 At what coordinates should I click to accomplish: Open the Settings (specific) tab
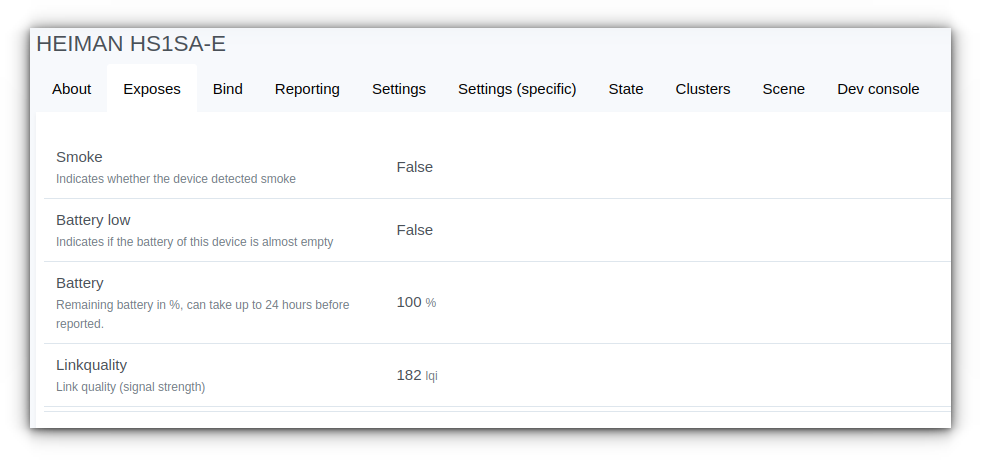(517, 89)
